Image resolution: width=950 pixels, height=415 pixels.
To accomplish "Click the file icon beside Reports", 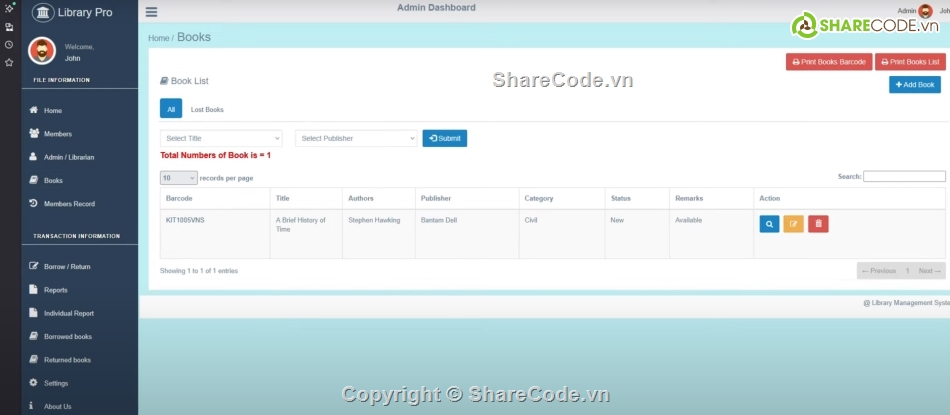I will point(33,290).
